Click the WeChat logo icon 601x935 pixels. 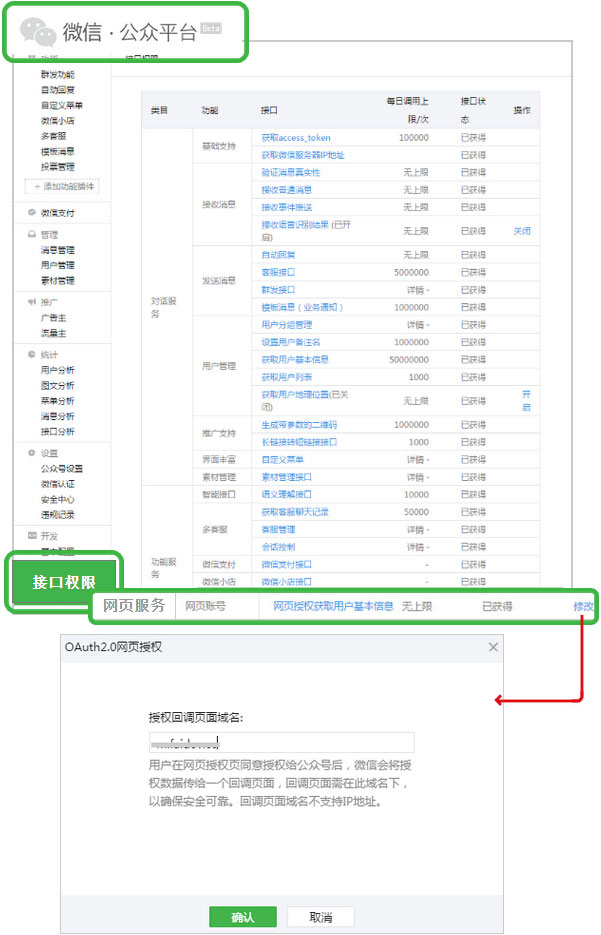click(38, 32)
